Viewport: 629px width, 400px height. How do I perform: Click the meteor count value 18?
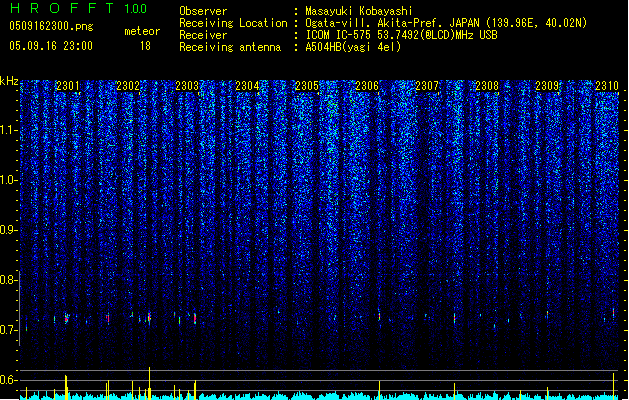[145, 46]
